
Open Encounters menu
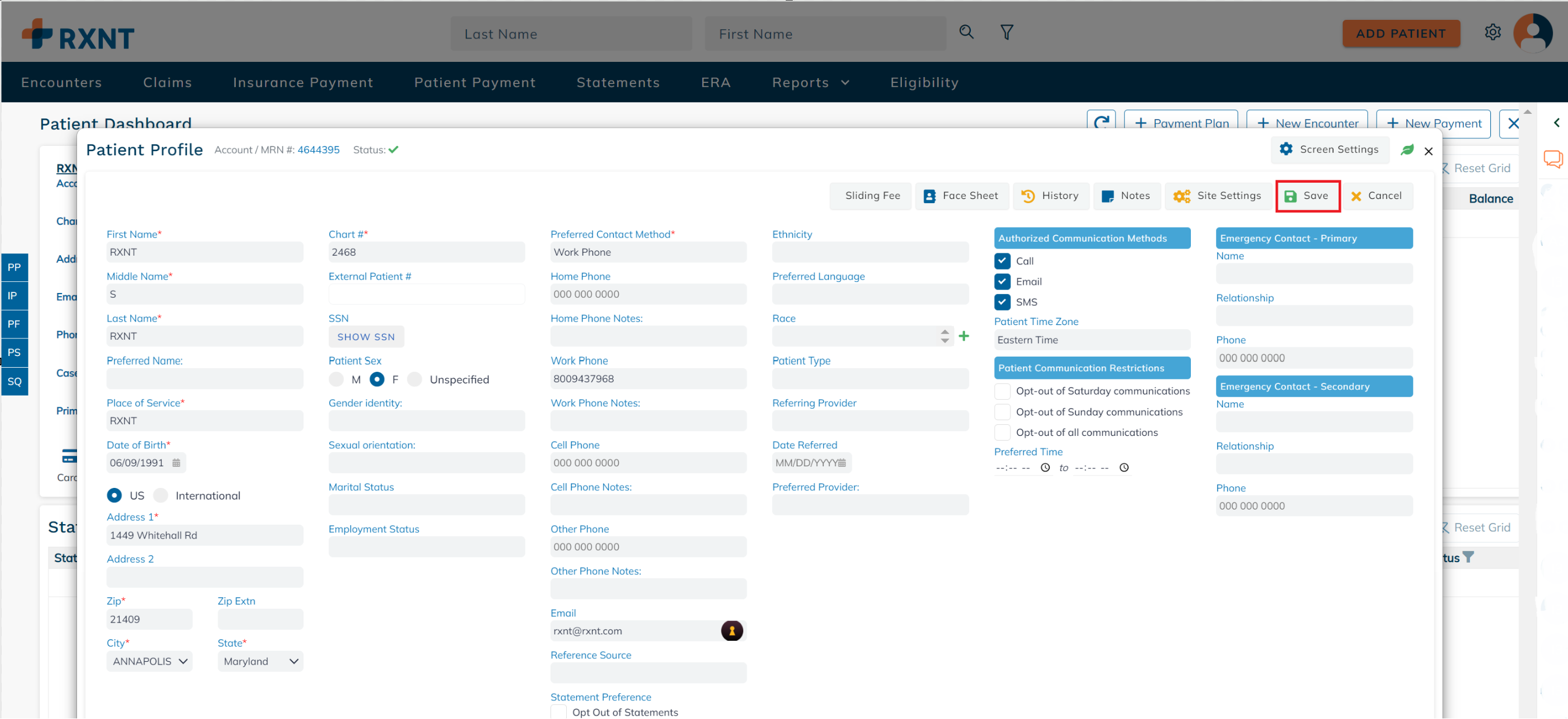(x=61, y=82)
